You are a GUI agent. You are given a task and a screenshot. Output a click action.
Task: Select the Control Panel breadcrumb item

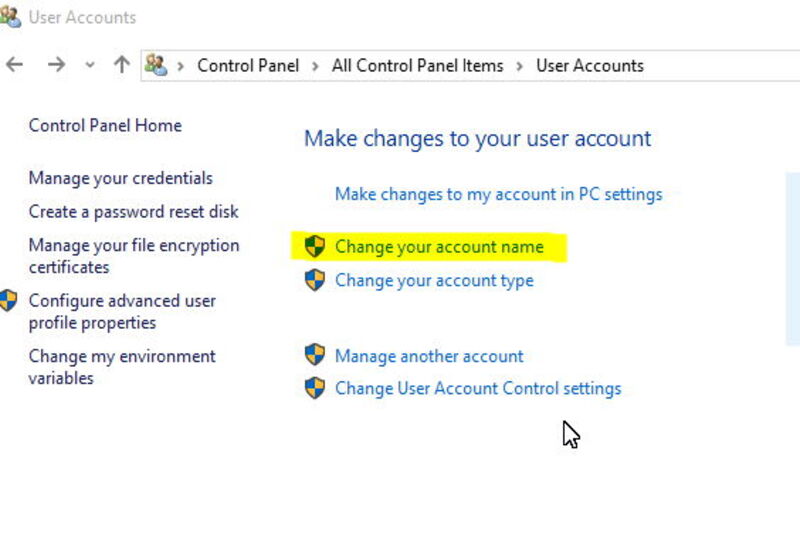coord(248,66)
